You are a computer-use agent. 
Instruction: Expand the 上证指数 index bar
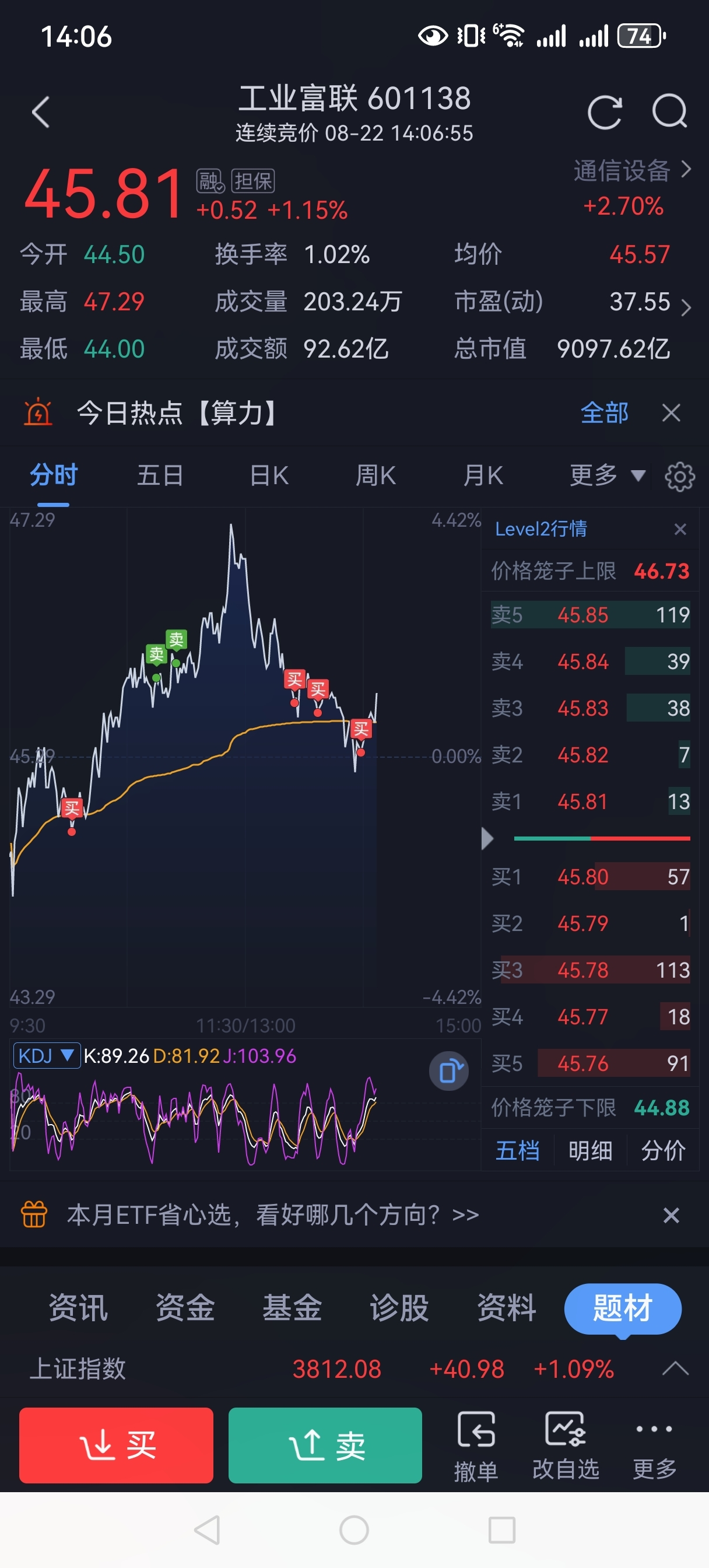pos(676,1369)
